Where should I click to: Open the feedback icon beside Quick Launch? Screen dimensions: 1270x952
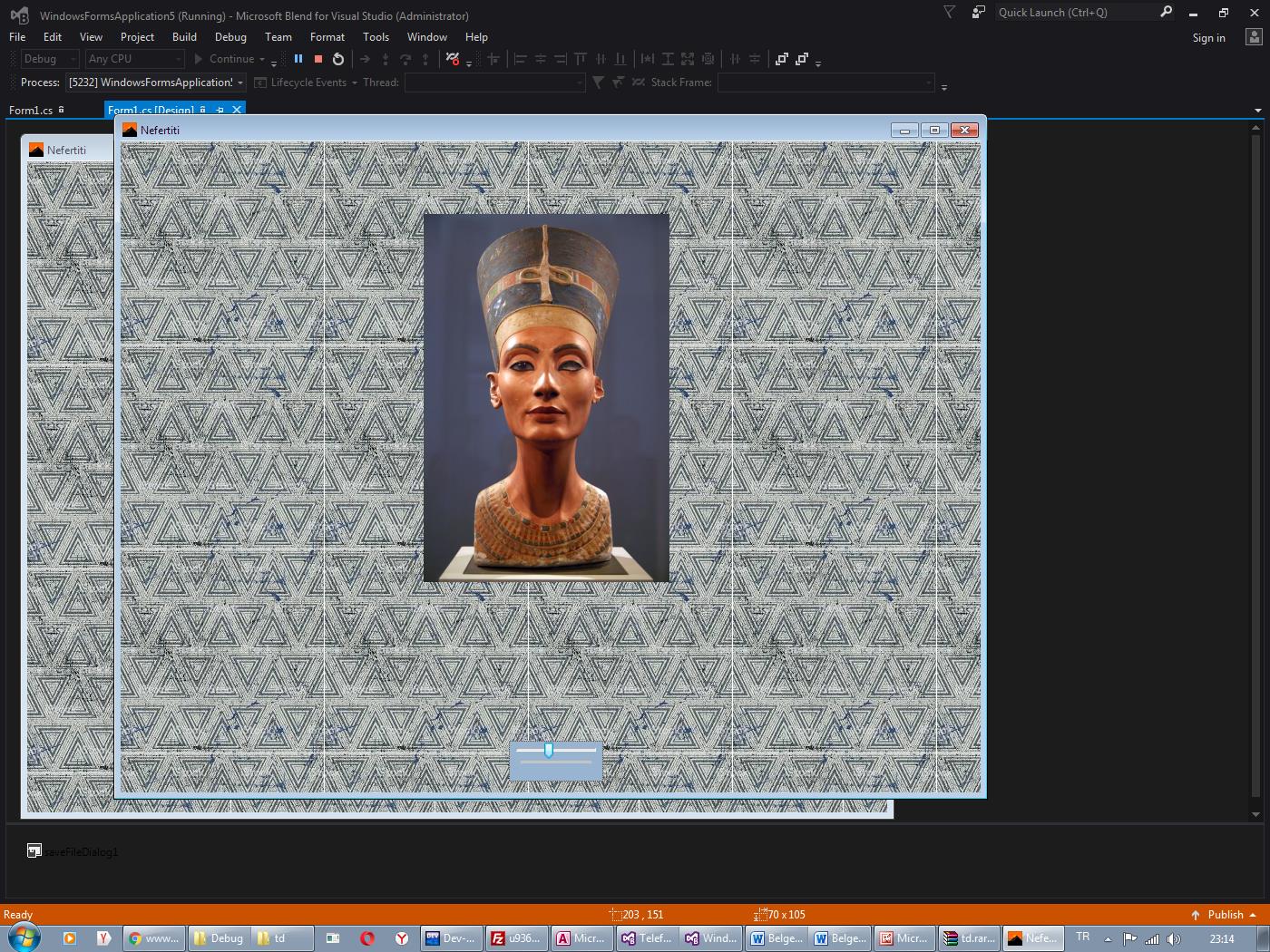[x=978, y=13]
